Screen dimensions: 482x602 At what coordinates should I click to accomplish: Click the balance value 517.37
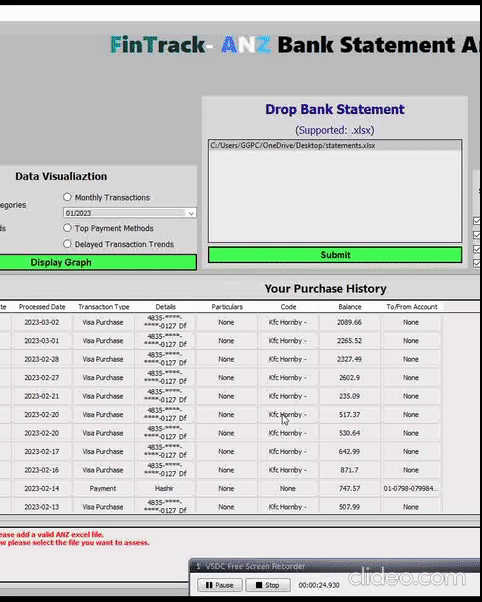click(x=349, y=415)
